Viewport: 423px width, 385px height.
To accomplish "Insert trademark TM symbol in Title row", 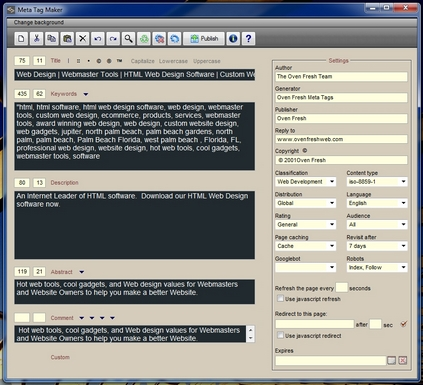I will (x=119, y=61).
